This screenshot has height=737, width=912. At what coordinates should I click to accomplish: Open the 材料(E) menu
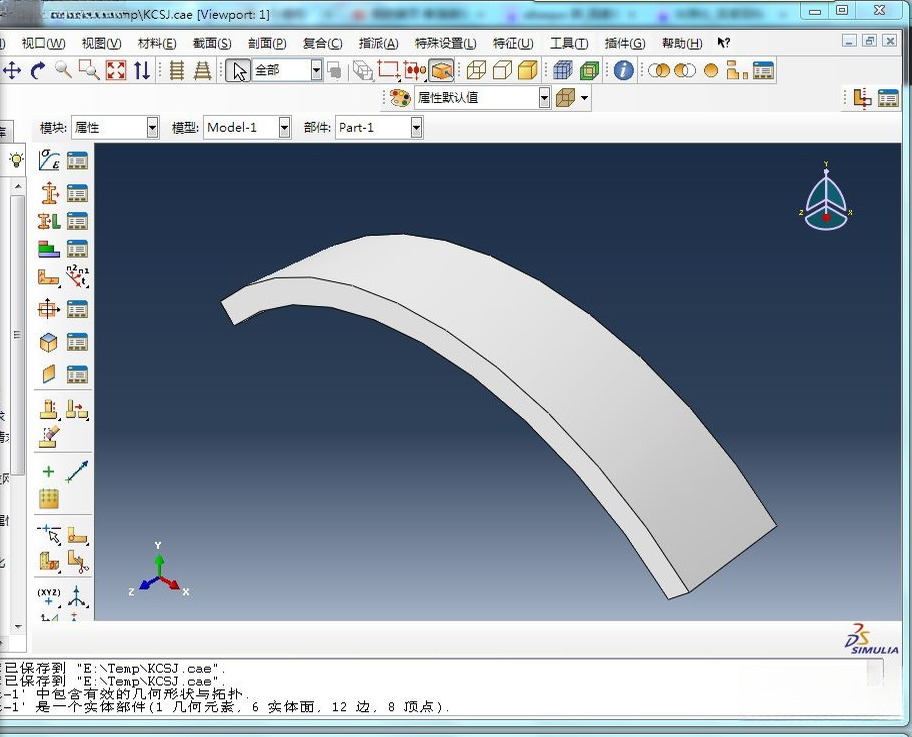pos(157,43)
